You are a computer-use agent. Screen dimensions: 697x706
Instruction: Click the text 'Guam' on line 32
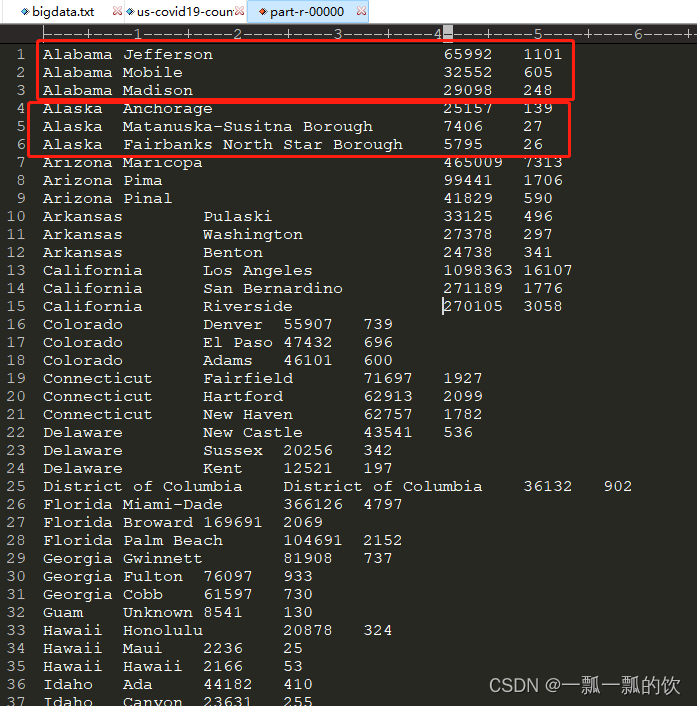point(63,613)
